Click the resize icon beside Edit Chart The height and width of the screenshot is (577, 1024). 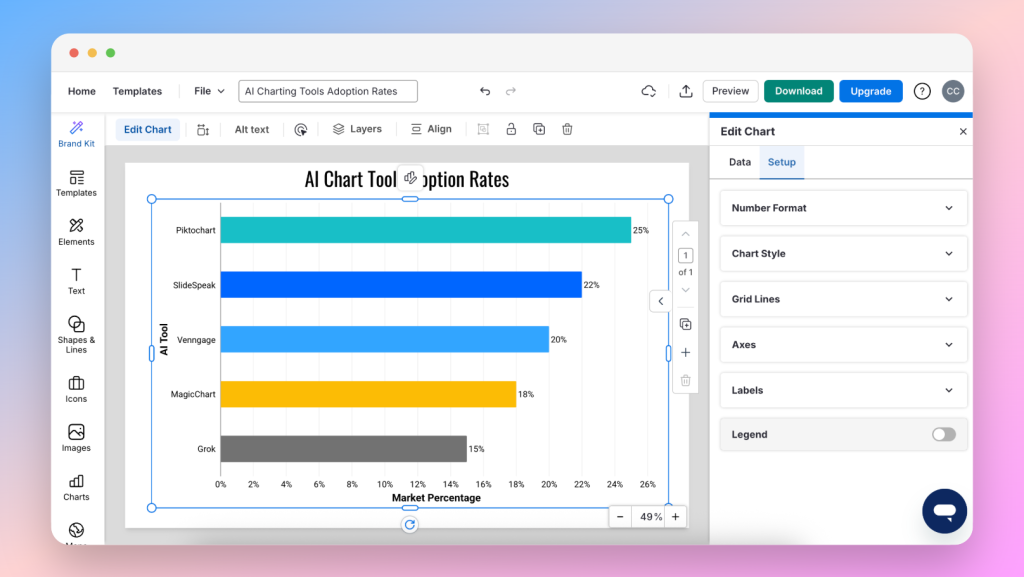coord(203,129)
